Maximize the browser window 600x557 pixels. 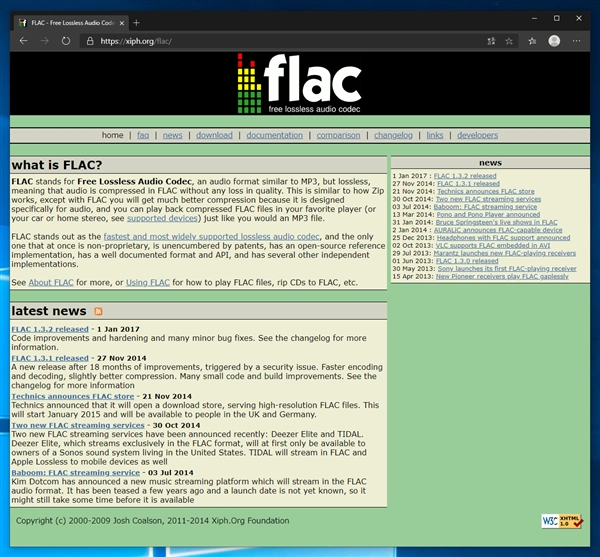pyautogui.click(x=557, y=18)
